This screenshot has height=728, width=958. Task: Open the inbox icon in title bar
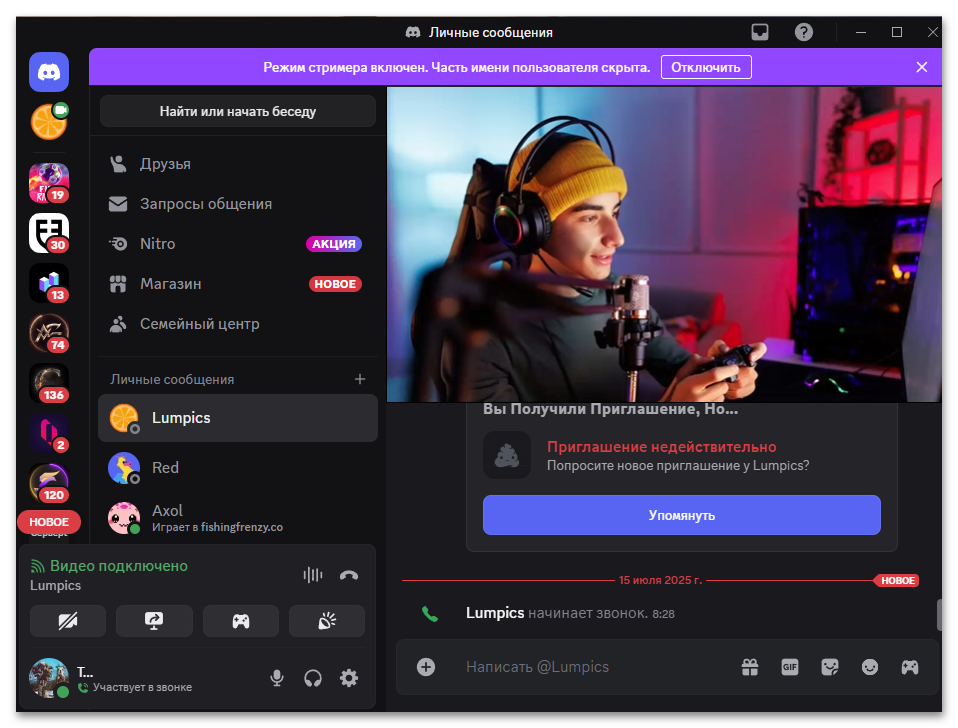[x=759, y=32]
